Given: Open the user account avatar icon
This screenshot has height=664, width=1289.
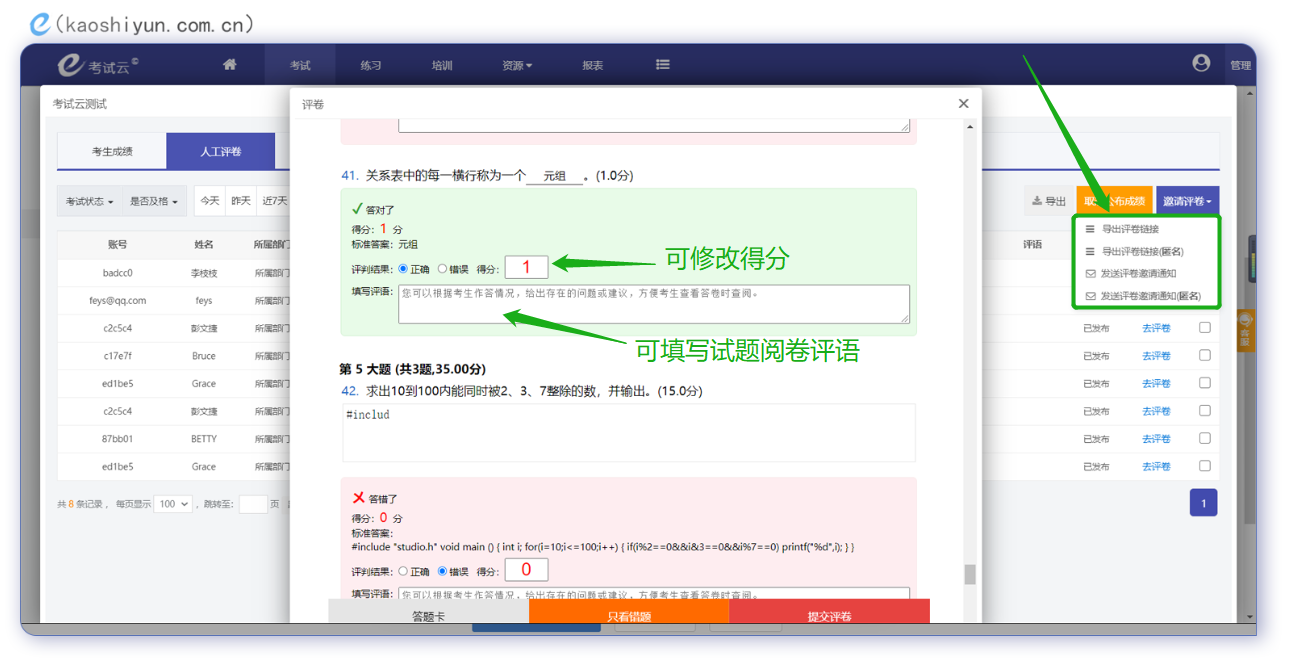Looking at the screenshot, I should [x=1201, y=64].
